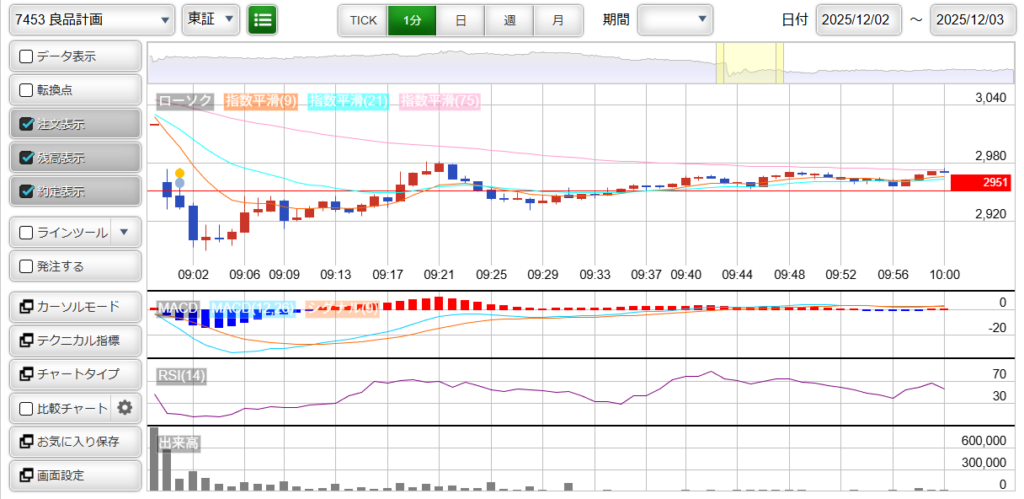Open the 画面設定 screen settings

pyautogui.click(x=74, y=475)
